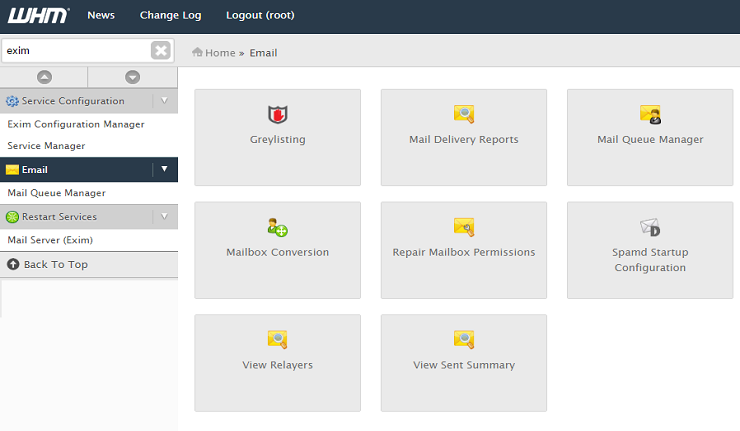This screenshot has height=431, width=740.
Task: Click Logout (root) link
Action: coord(260,16)
